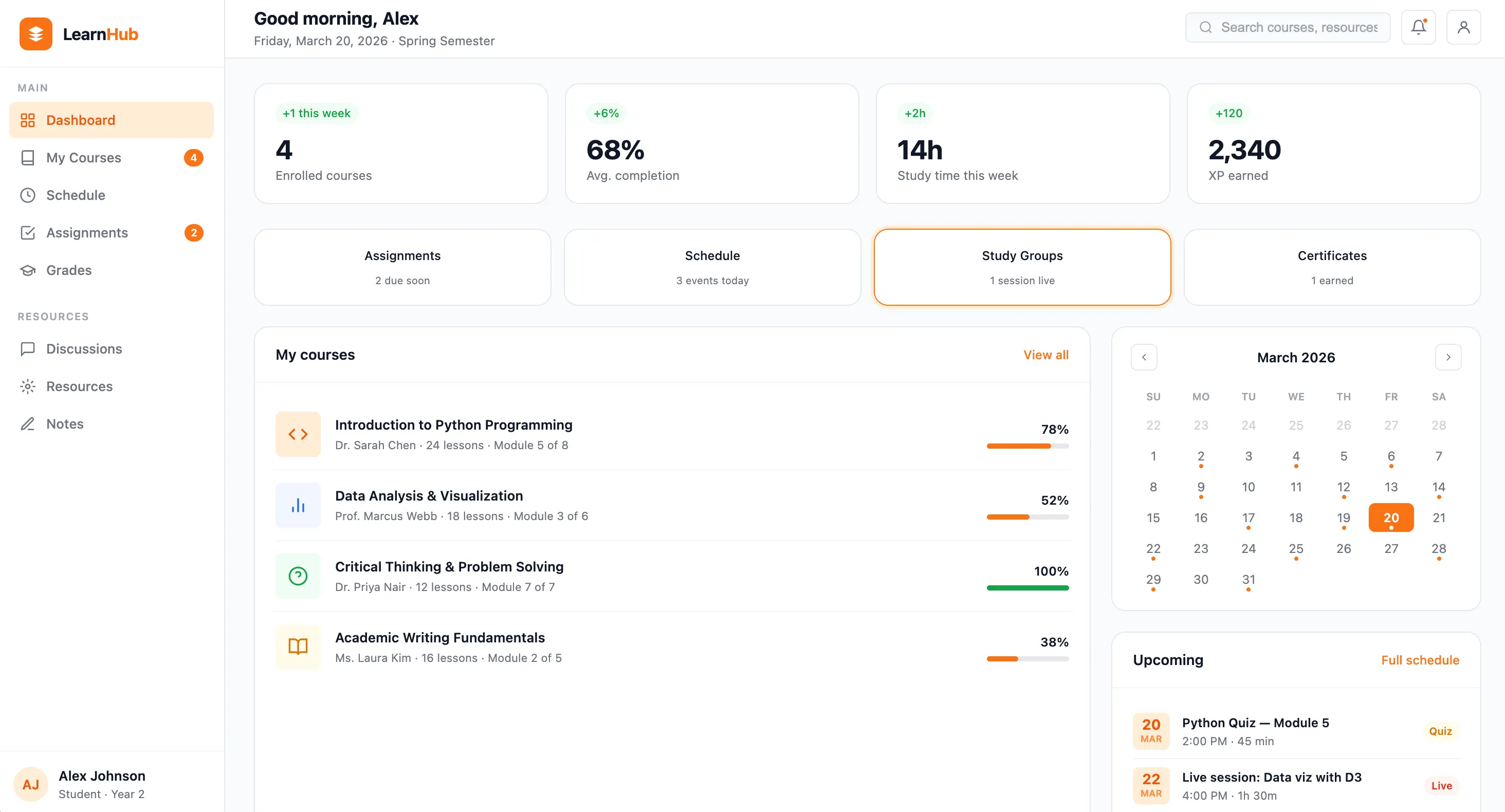Select March 14 on the calendar
Screen dimensions: 1505x812
pos(1438,487)
